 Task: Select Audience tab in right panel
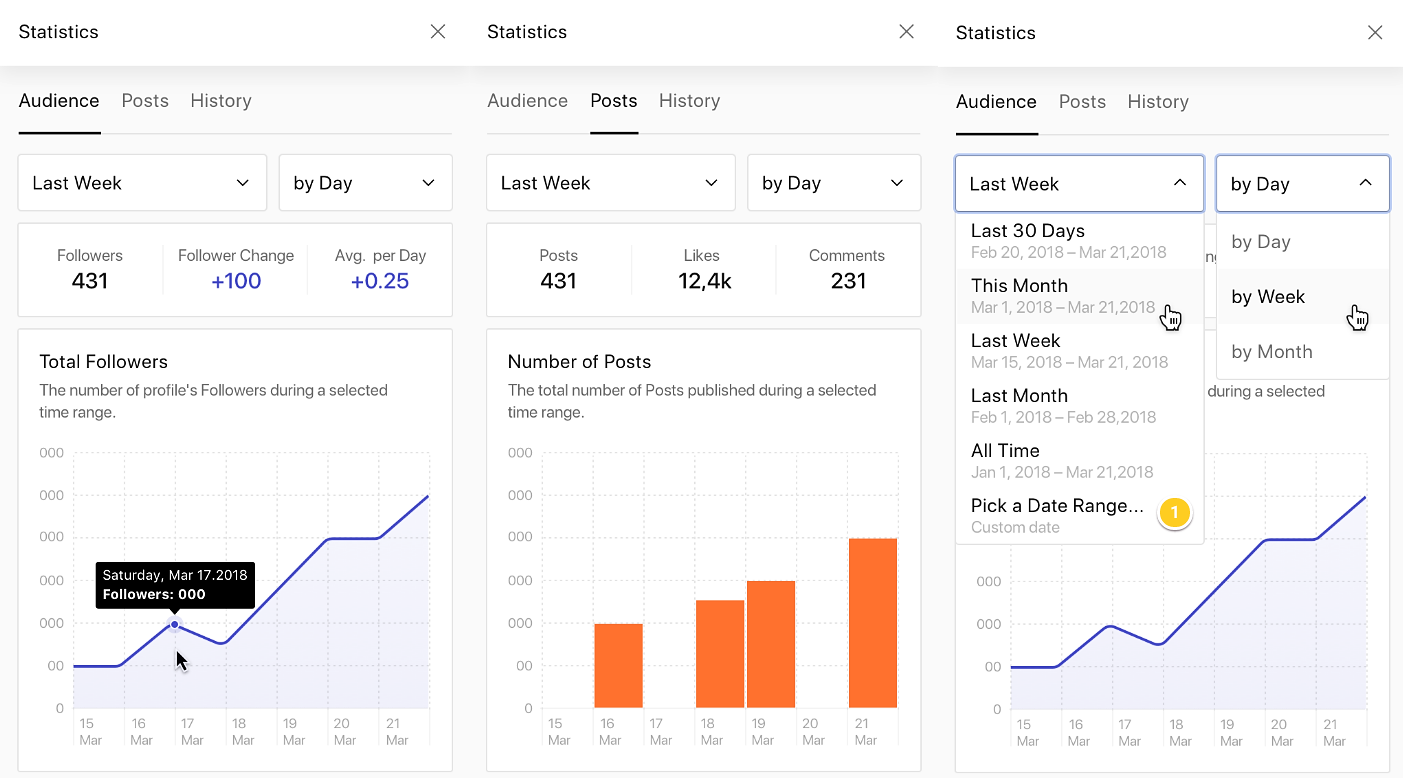[996, 102]
